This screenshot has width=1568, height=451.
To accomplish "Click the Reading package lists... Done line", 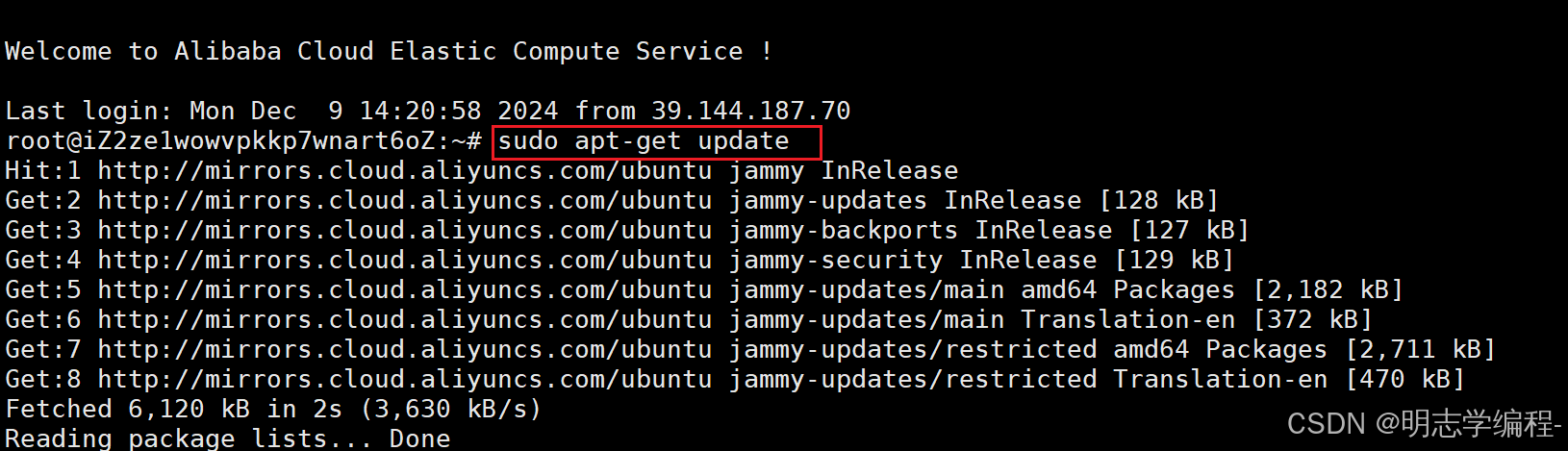I will point(227,439).
